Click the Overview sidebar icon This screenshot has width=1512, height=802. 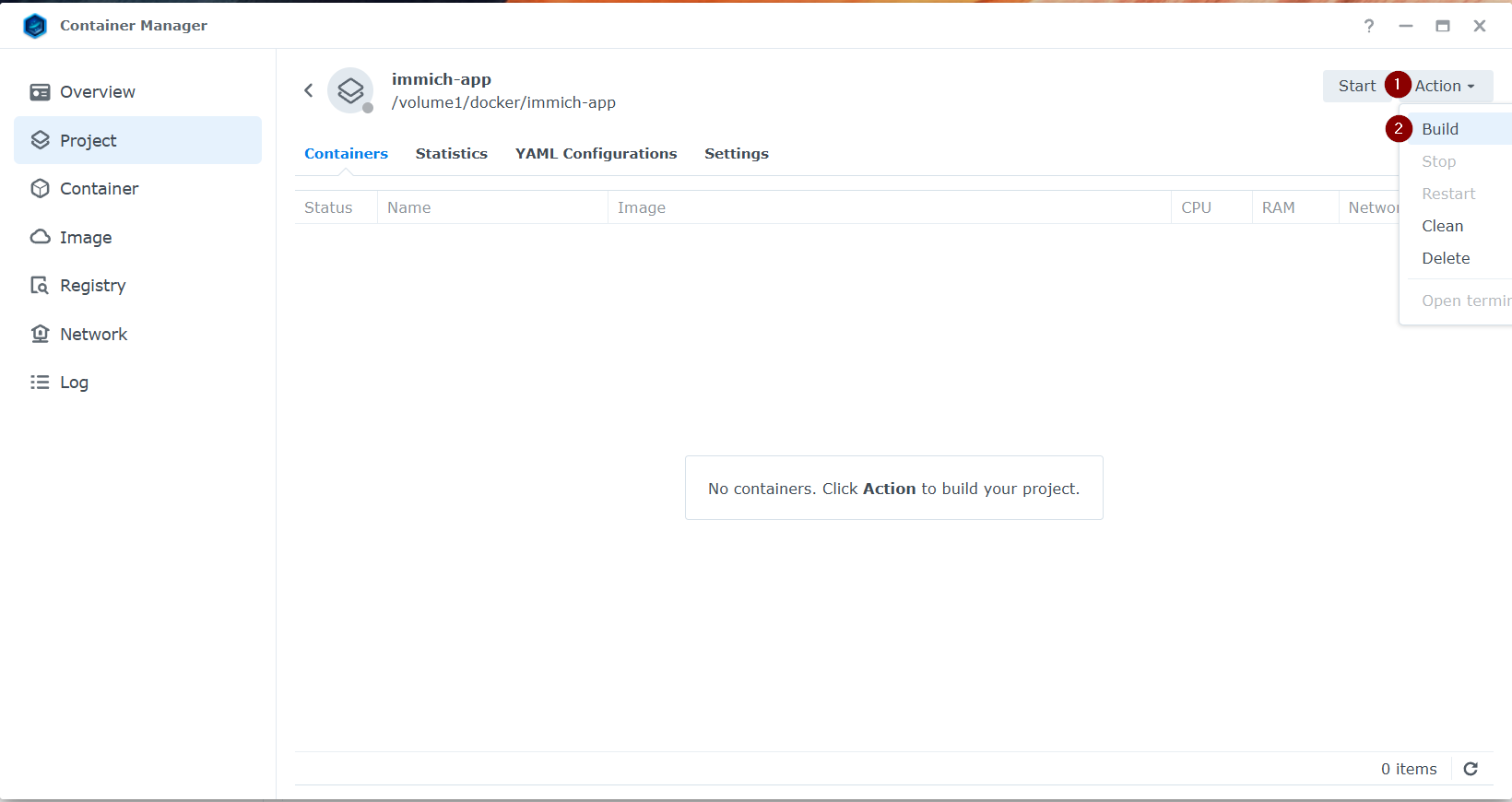[40, 92]
